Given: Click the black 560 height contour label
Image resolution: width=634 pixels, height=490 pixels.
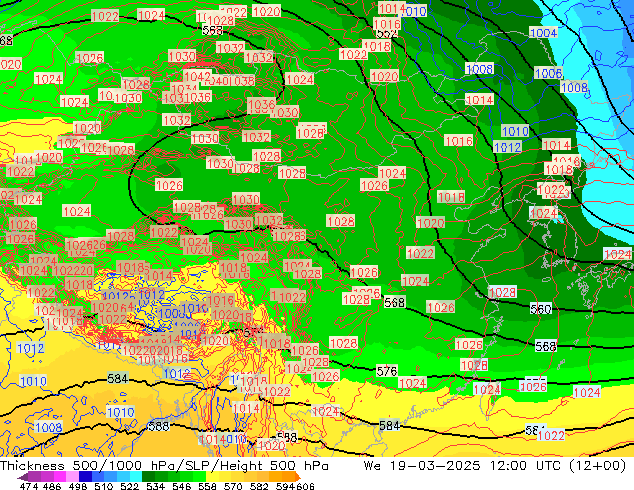Looking at the screenshot, I should pyautogui.click(x=541, y=309).
